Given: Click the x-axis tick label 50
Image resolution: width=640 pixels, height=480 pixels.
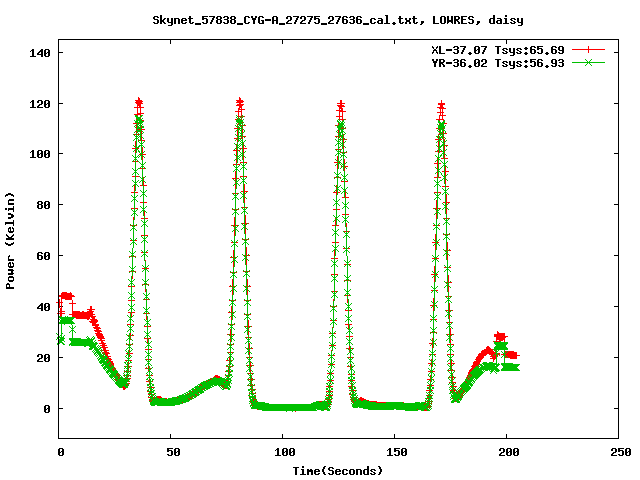Looking at the screenshot, I should pos(173,452).
